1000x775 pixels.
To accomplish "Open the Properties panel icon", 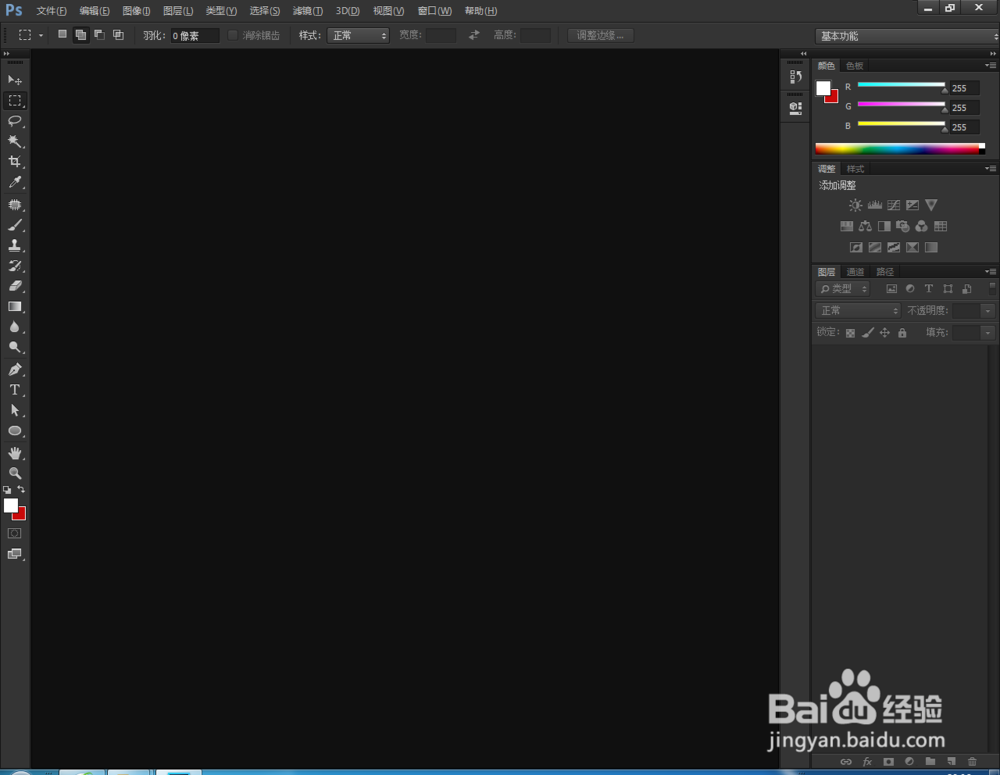I will [x=795, y=108].
